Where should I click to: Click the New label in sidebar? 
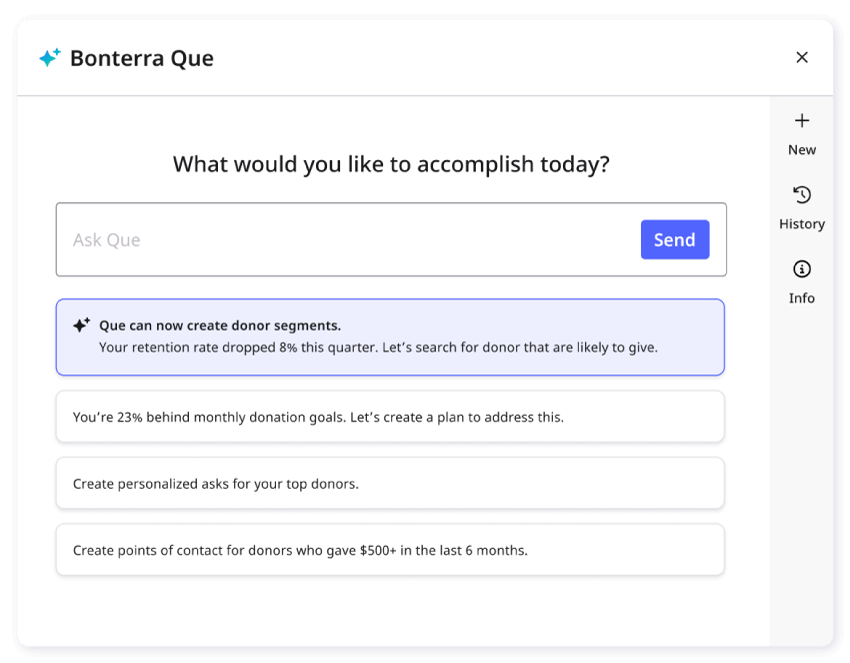(x=802, y=150)
